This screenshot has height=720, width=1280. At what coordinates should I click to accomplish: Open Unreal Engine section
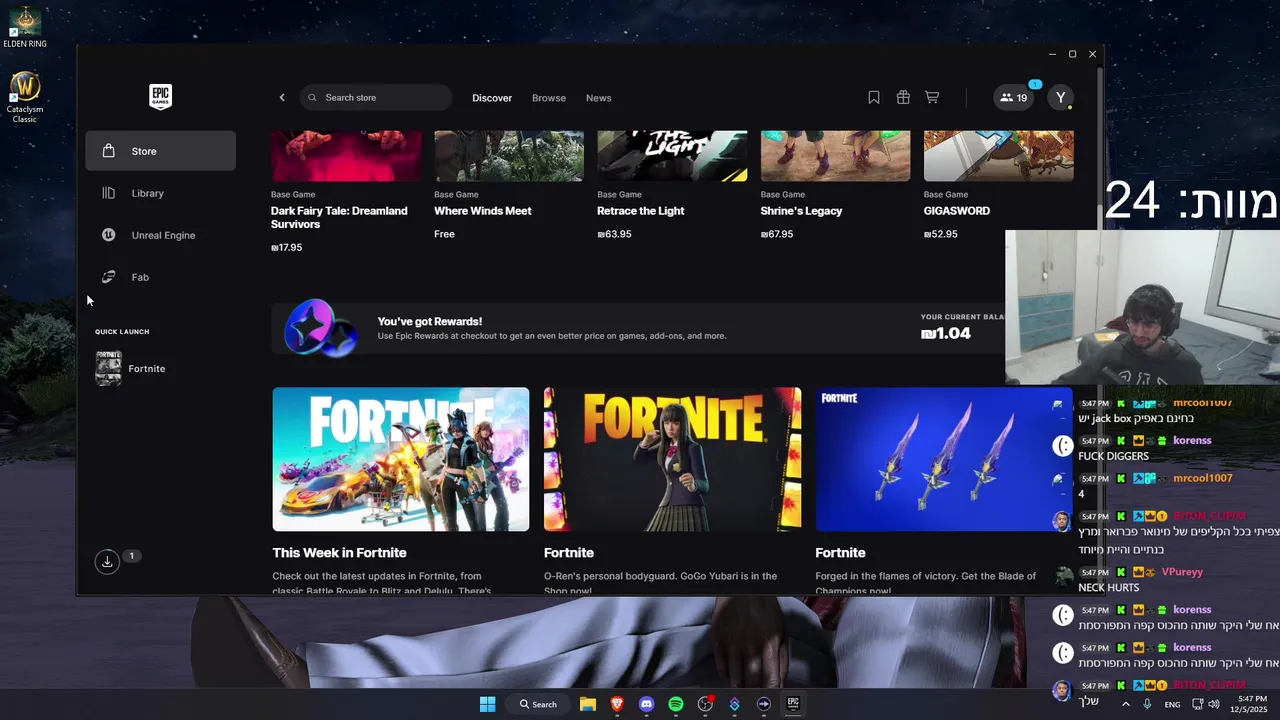point(160,235)
